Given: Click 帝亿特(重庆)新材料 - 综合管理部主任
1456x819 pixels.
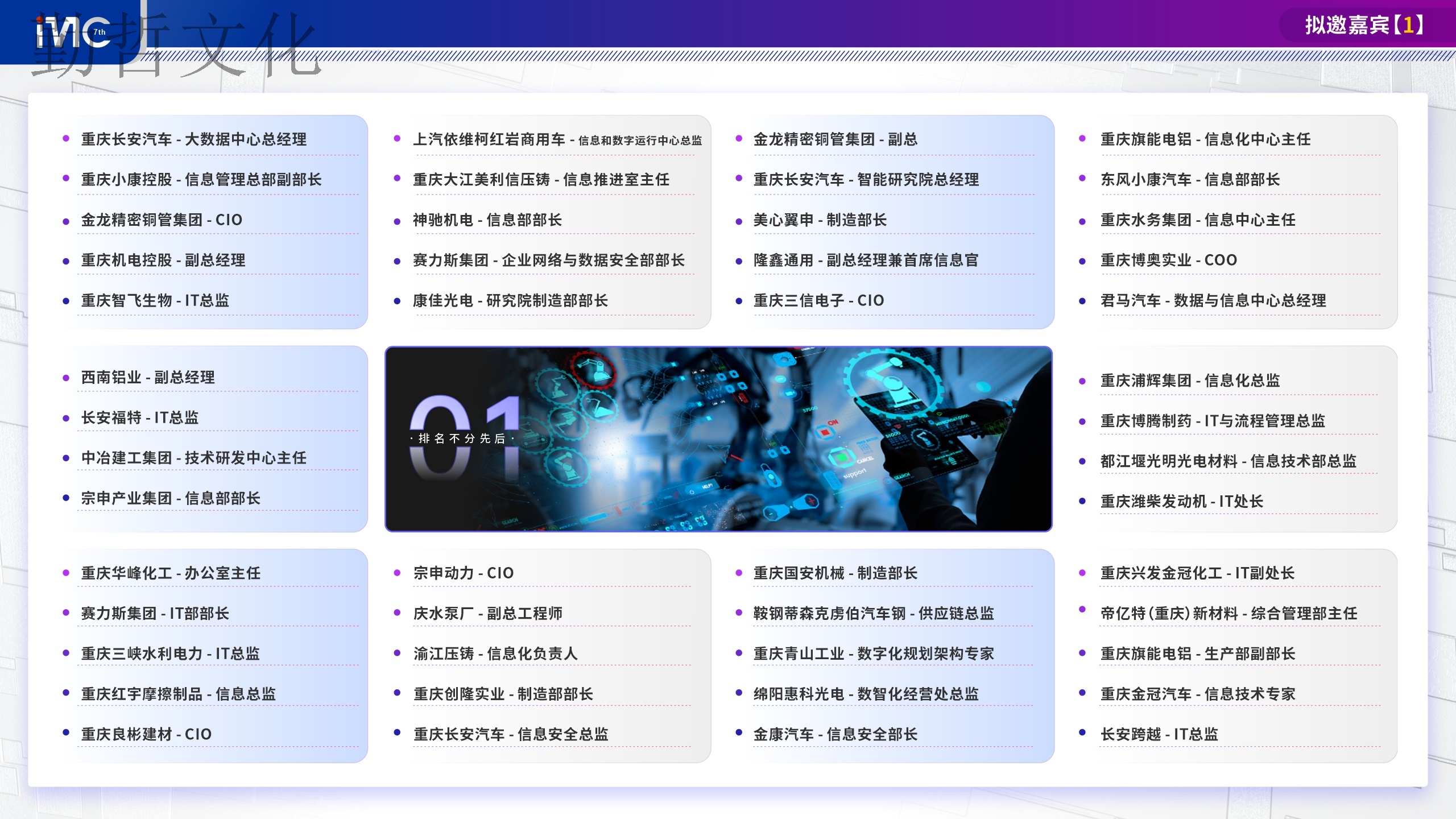Looking at the screenshot, I should [1229, 614].
